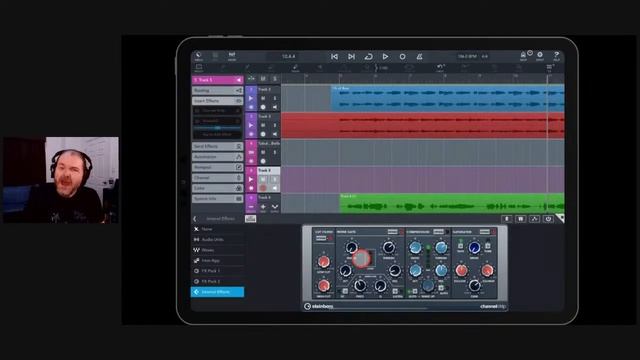Expand the Channel inspector section
This screenshot has height=360, width=640.
[218, 178]
